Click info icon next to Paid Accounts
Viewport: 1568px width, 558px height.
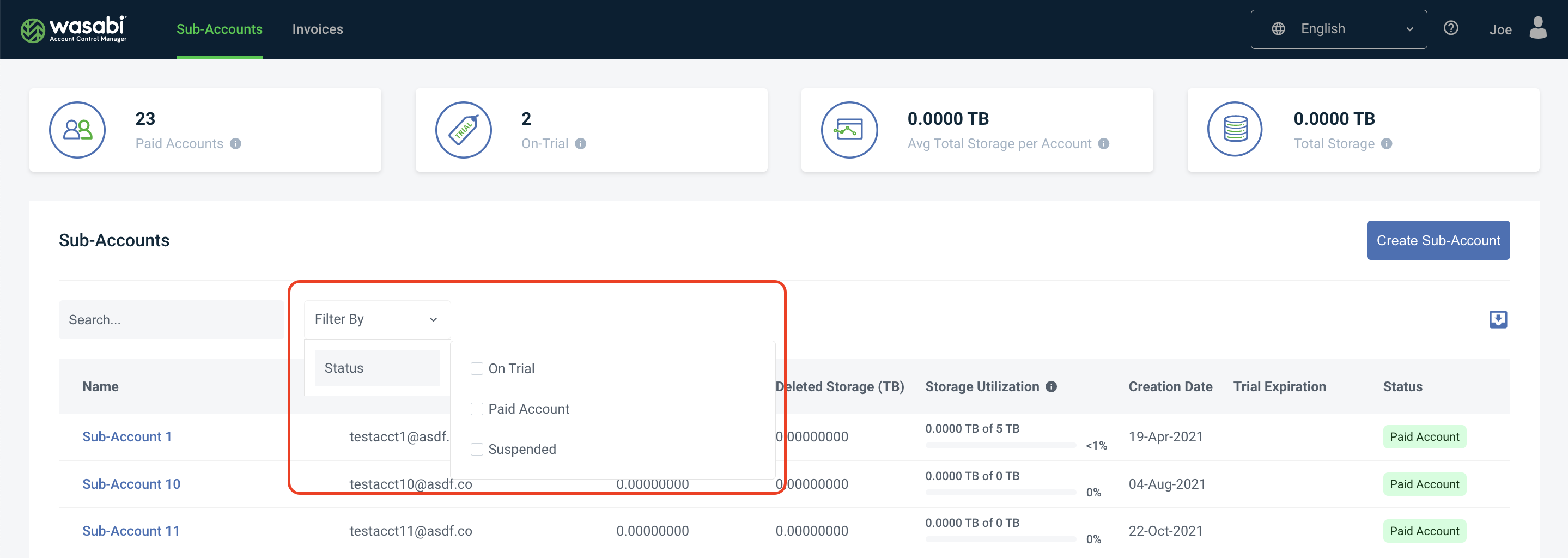point(235,144)
